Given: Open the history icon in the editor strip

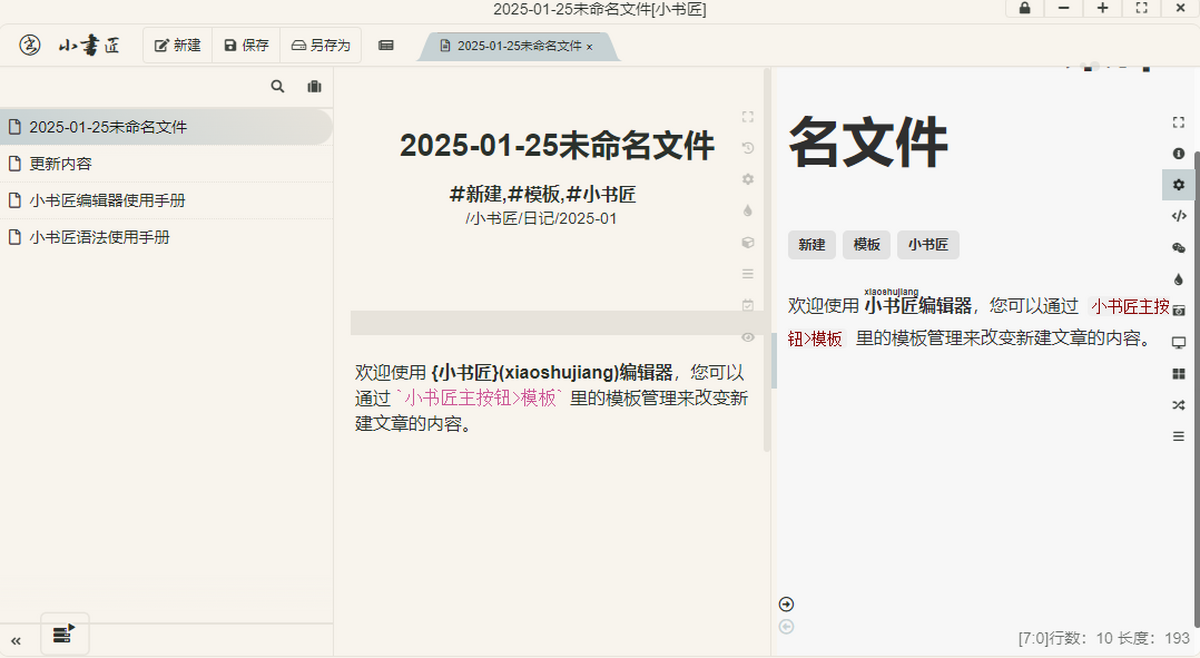Looking at the screenshot, I should tap(747, 148).
